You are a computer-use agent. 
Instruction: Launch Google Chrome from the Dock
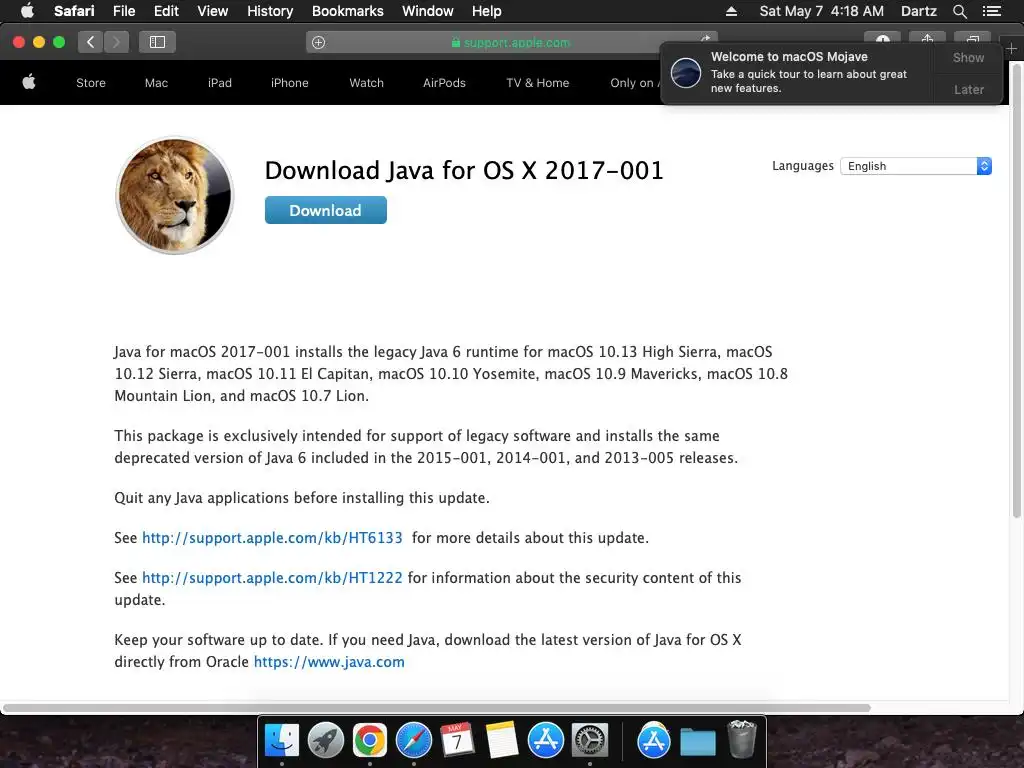[370, 741]
